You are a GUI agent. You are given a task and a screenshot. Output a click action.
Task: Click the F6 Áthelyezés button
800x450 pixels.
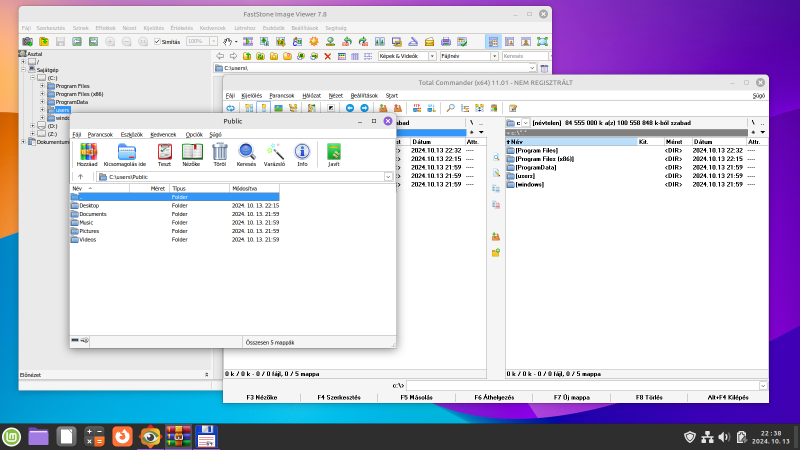coord(494,397)
